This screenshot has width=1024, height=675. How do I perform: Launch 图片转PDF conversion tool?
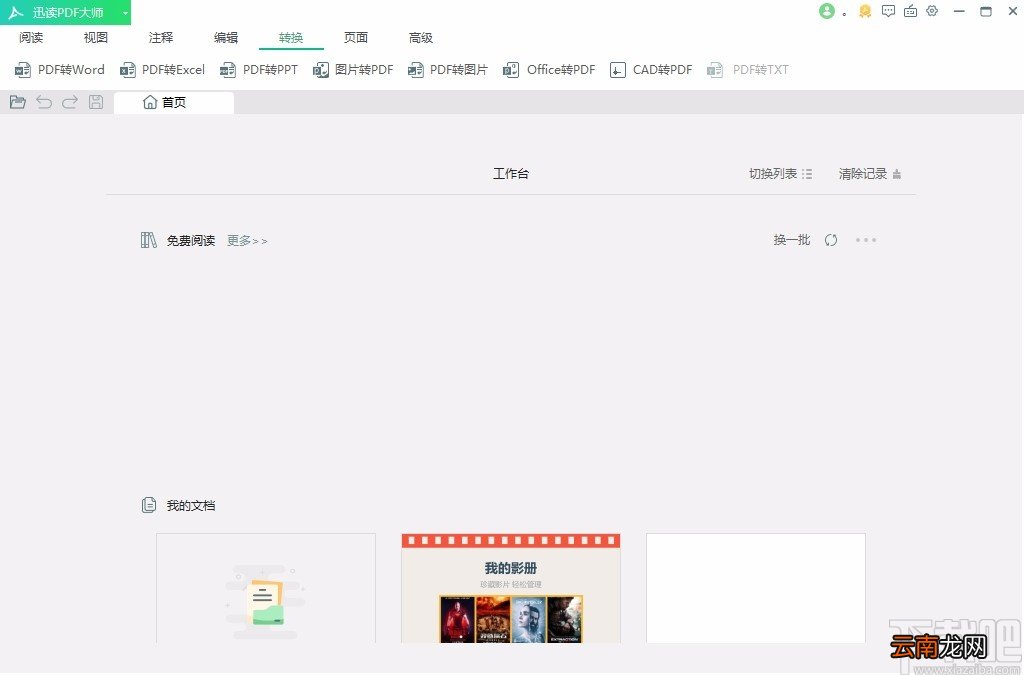click(x=353, y=70)
